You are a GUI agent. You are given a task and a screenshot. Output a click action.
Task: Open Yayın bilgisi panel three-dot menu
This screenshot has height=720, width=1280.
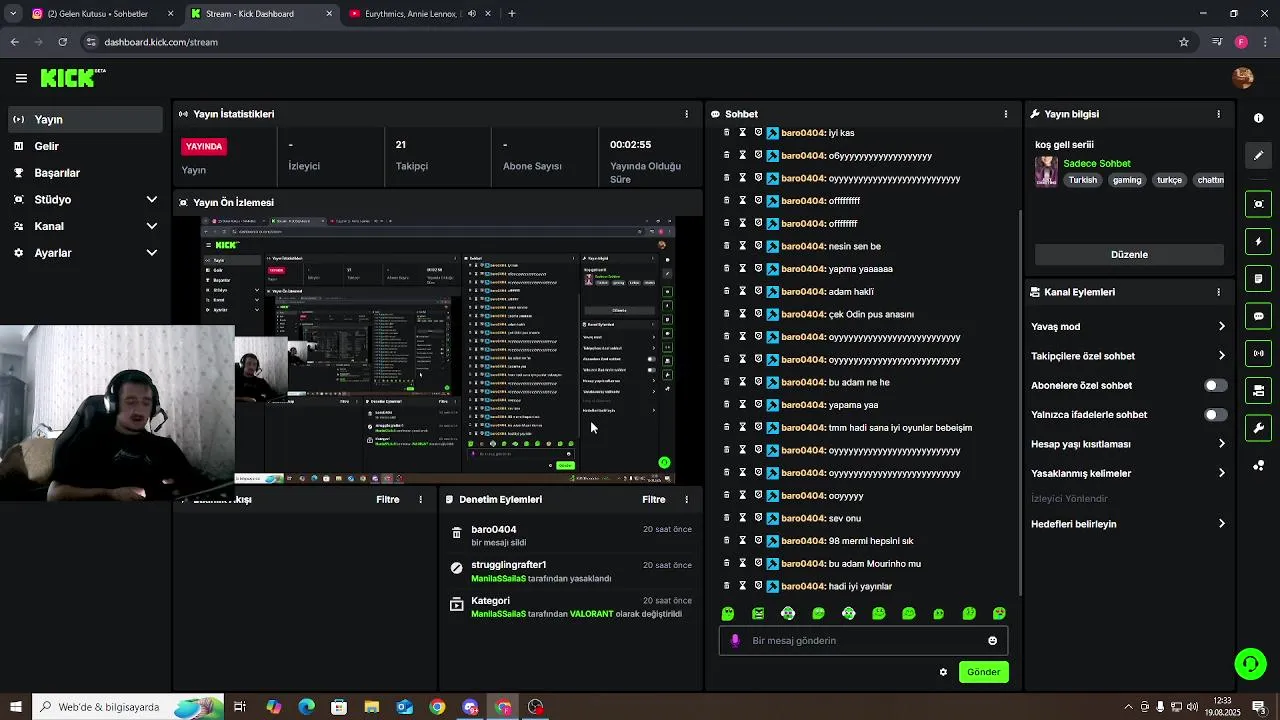pyautogui.click(x=1218, y=114)
